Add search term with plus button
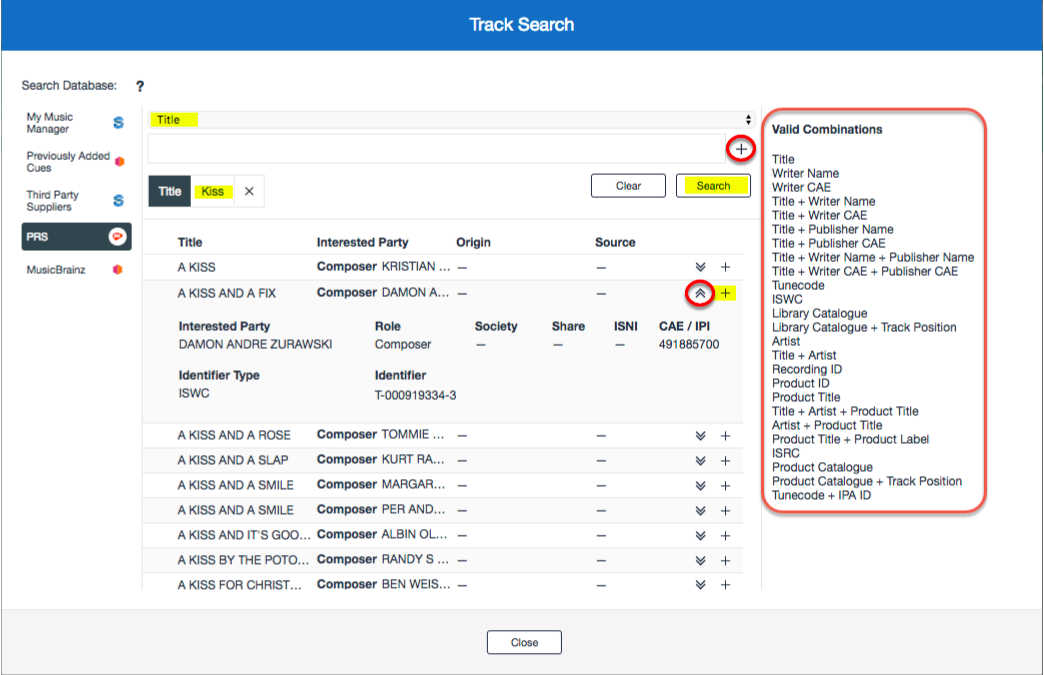1044x675 pixels. click(741, 149)
